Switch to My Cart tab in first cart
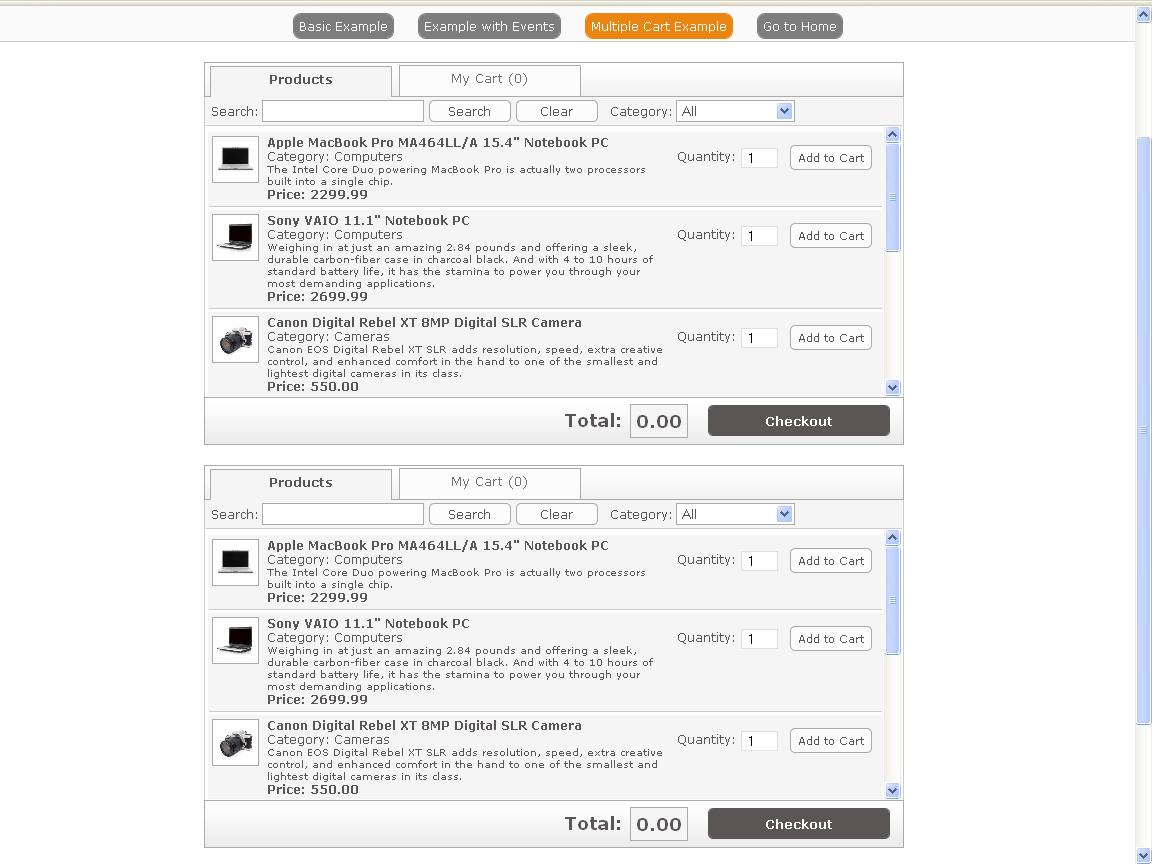 [x=489, y=79]
